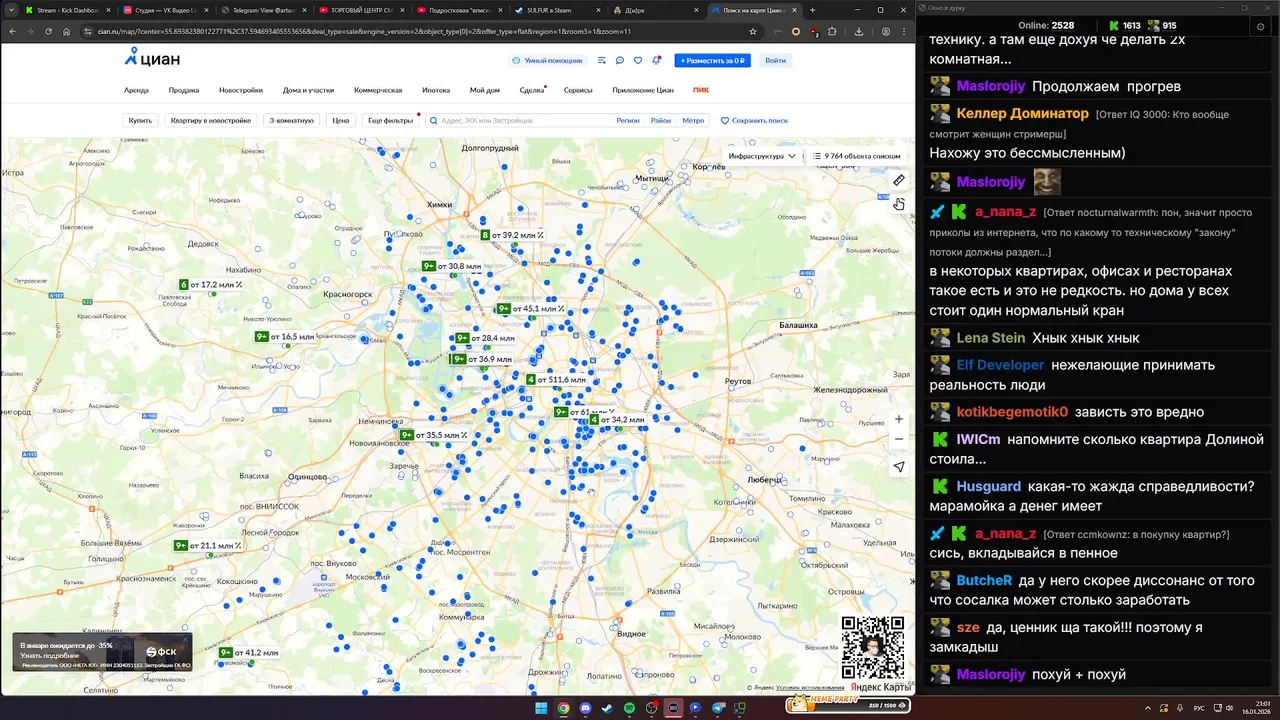Click username kotikbegemotik0 in chat
The width and height of the screenshot is (1280, 720).
pyautogui.click(x=1012, y=412)
